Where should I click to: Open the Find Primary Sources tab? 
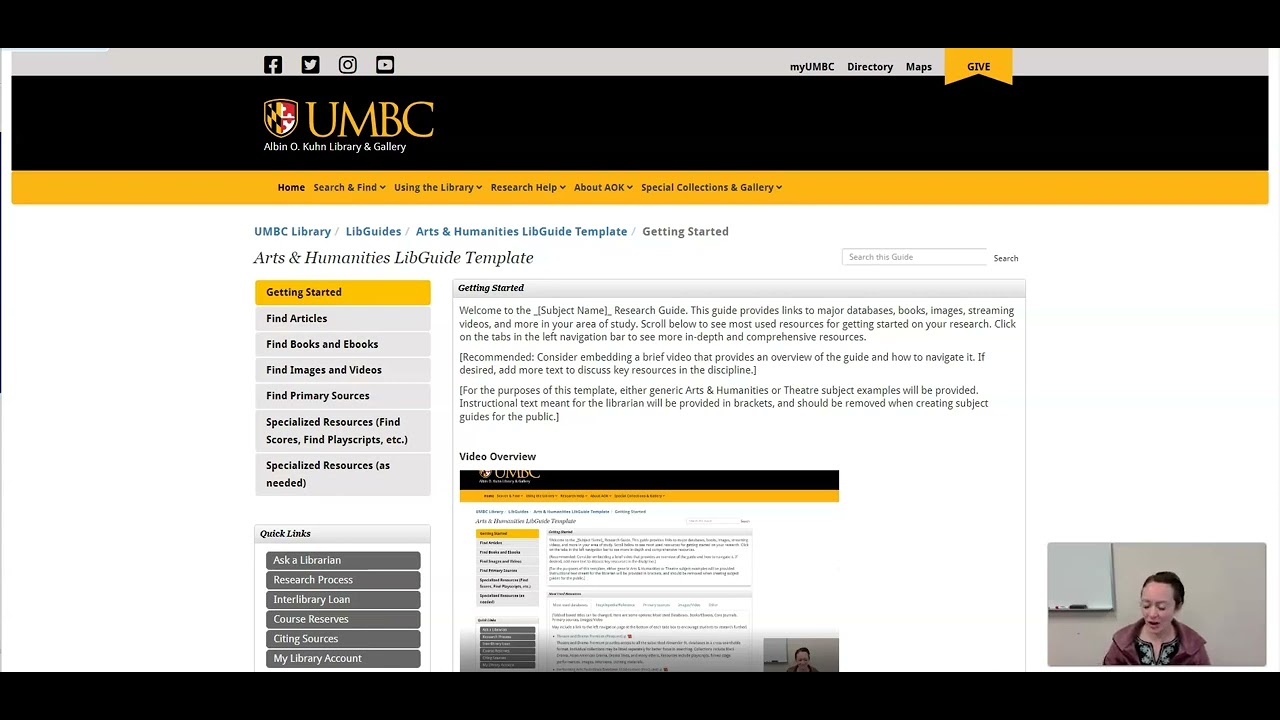click(343, 396)
